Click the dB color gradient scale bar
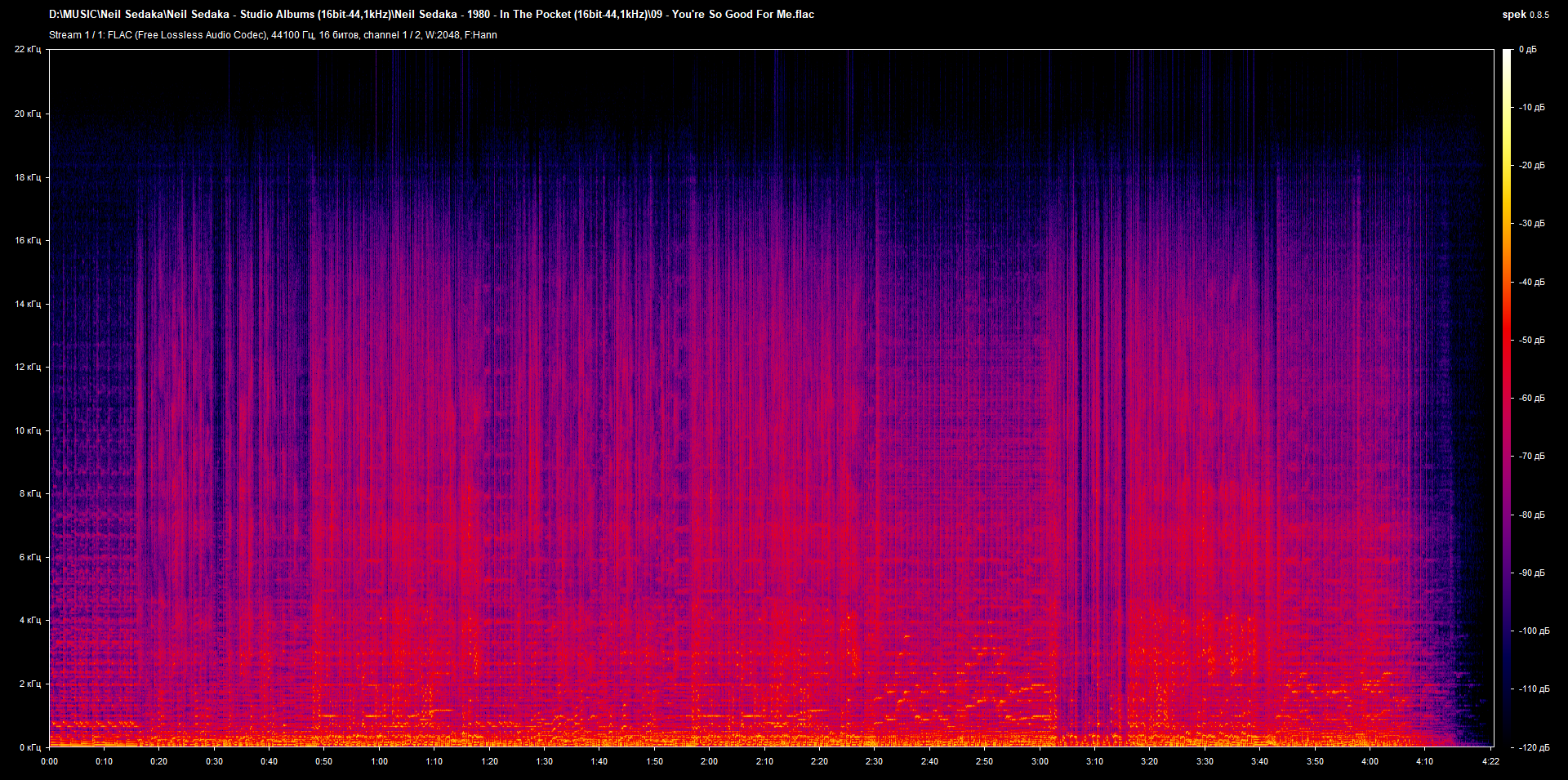 point(1507,398)
